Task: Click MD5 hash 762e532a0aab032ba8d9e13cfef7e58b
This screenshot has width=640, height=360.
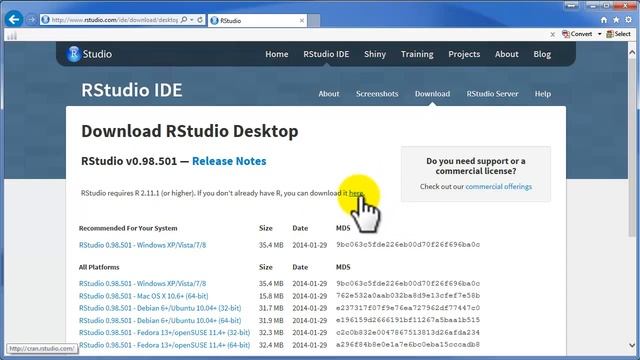Action: tap(408, 296)
